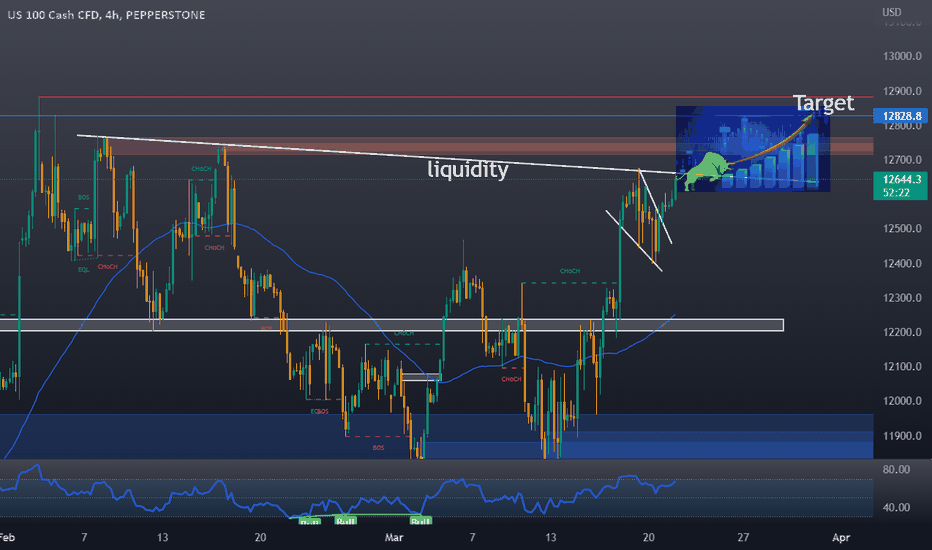Click the green BOS label above EQL
Screen dimensions: 932x550
pos(83,197)
